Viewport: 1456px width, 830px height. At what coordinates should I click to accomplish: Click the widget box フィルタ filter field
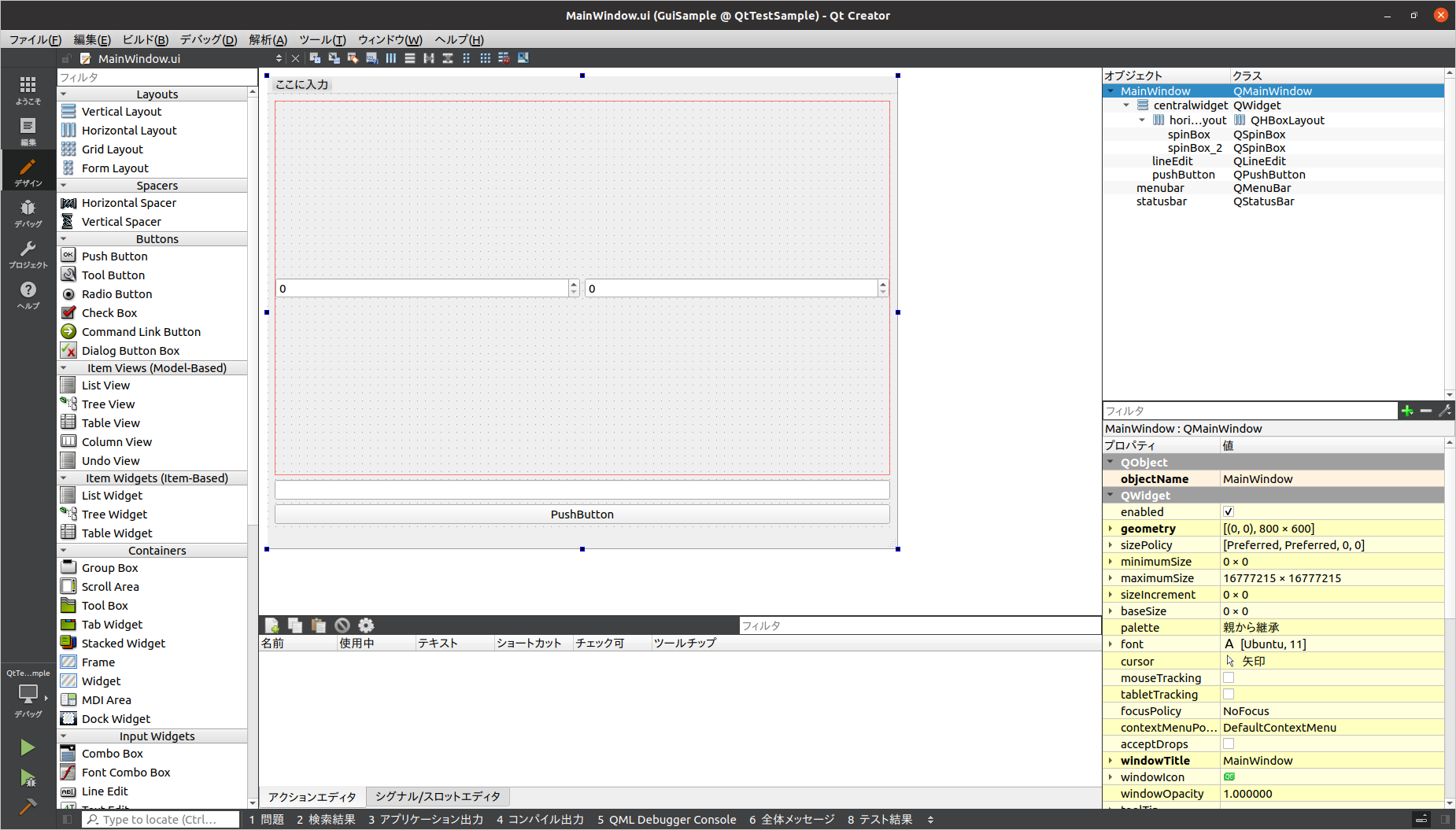[157, 77]
